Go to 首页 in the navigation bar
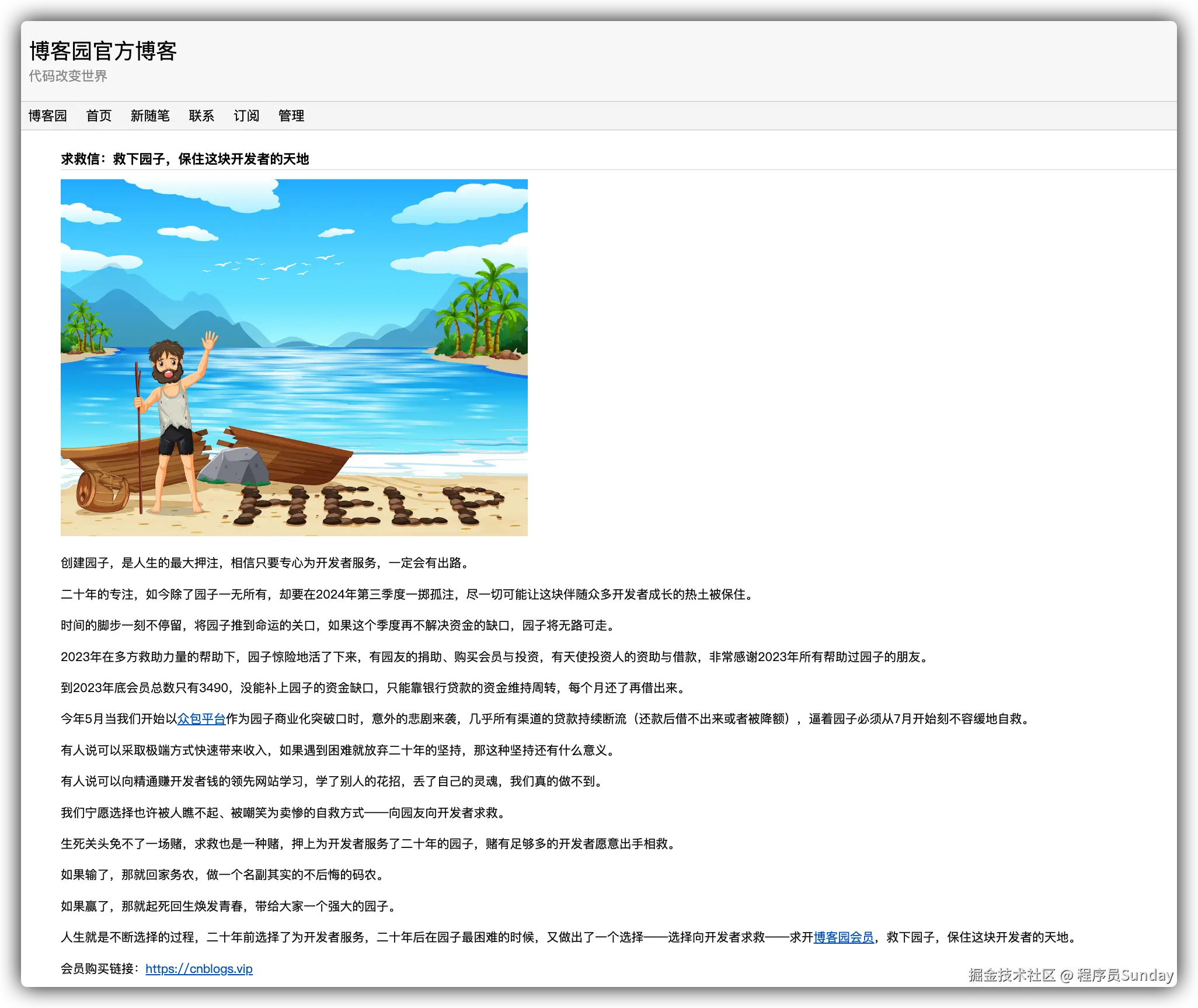Image resolution: width=1198 pixels, height=1008 pixels. coord(100,116)
